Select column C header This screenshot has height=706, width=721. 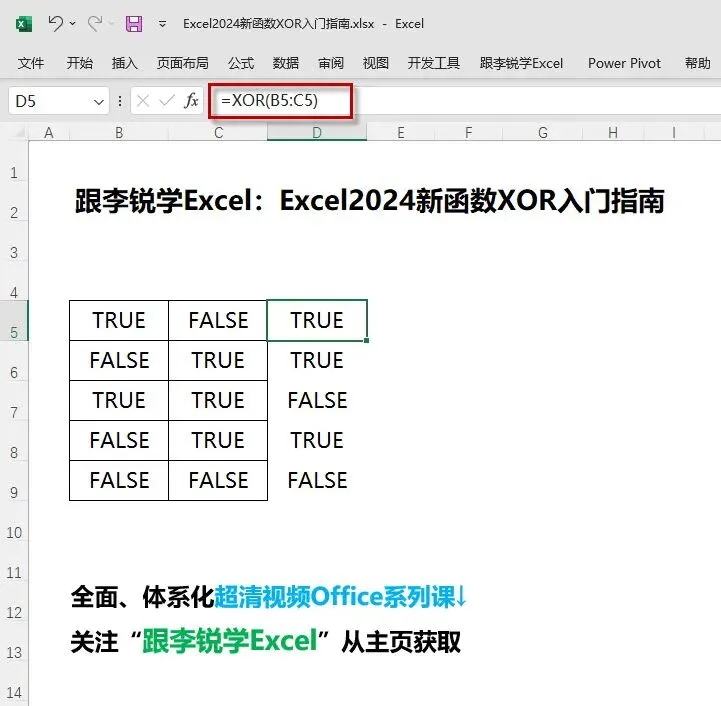point(218,133)
